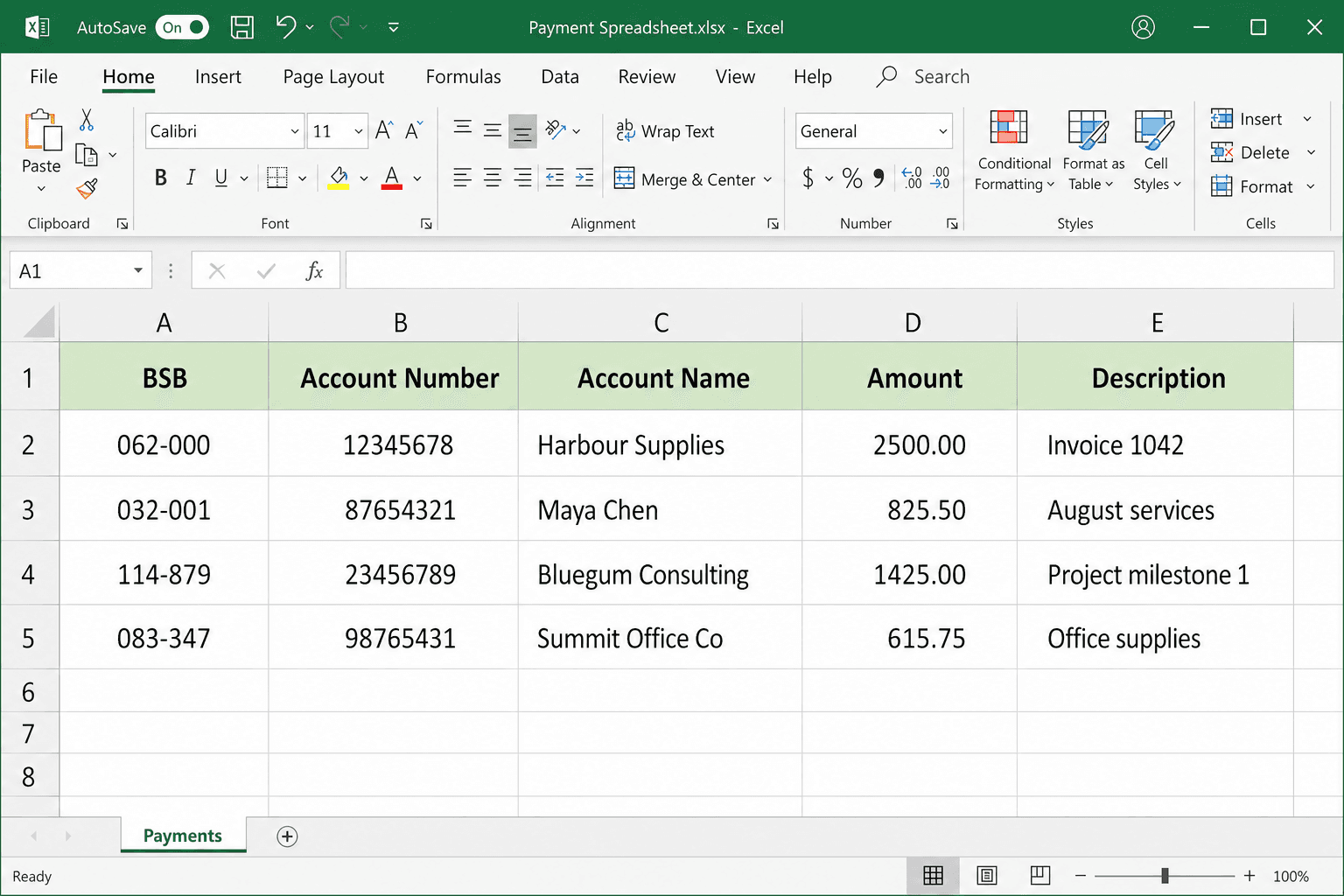Expand the Merge & Center dropdown arrow
Screen dimensions: 1344x896
tap(767, 179)
